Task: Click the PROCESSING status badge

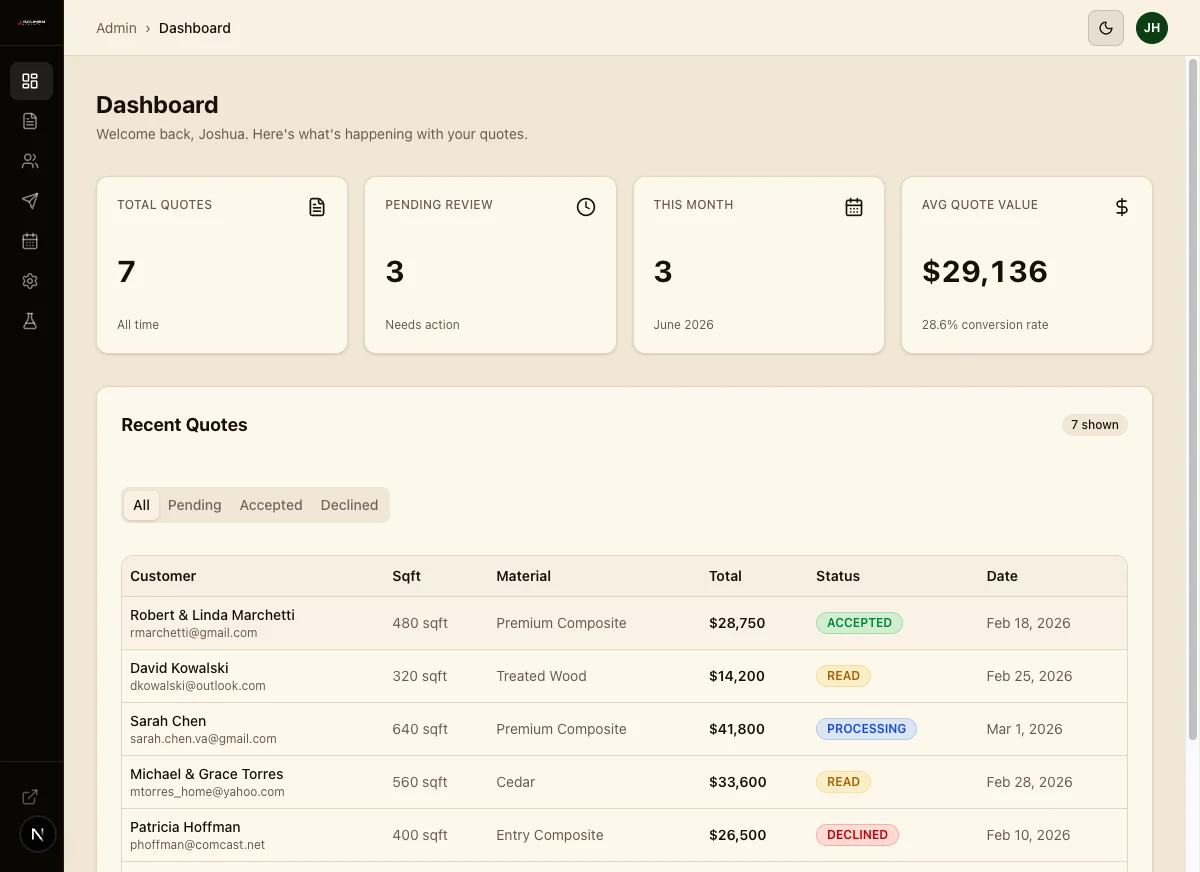Action: click(x=866, y=729)
